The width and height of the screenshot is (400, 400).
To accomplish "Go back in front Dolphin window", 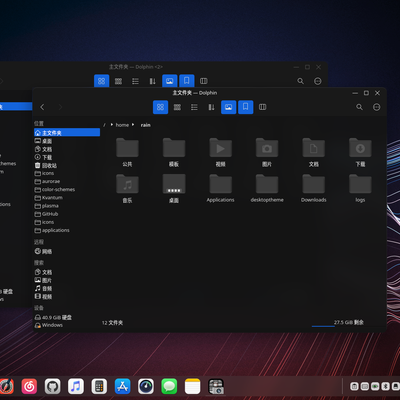I will point(42,107).
